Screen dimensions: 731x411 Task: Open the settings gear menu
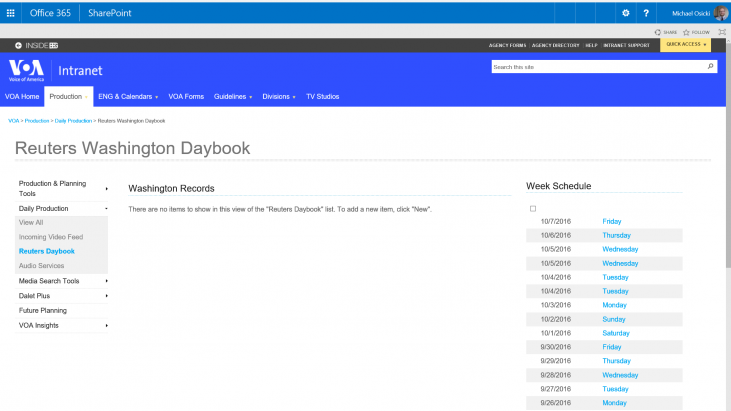tap(626, 13)
